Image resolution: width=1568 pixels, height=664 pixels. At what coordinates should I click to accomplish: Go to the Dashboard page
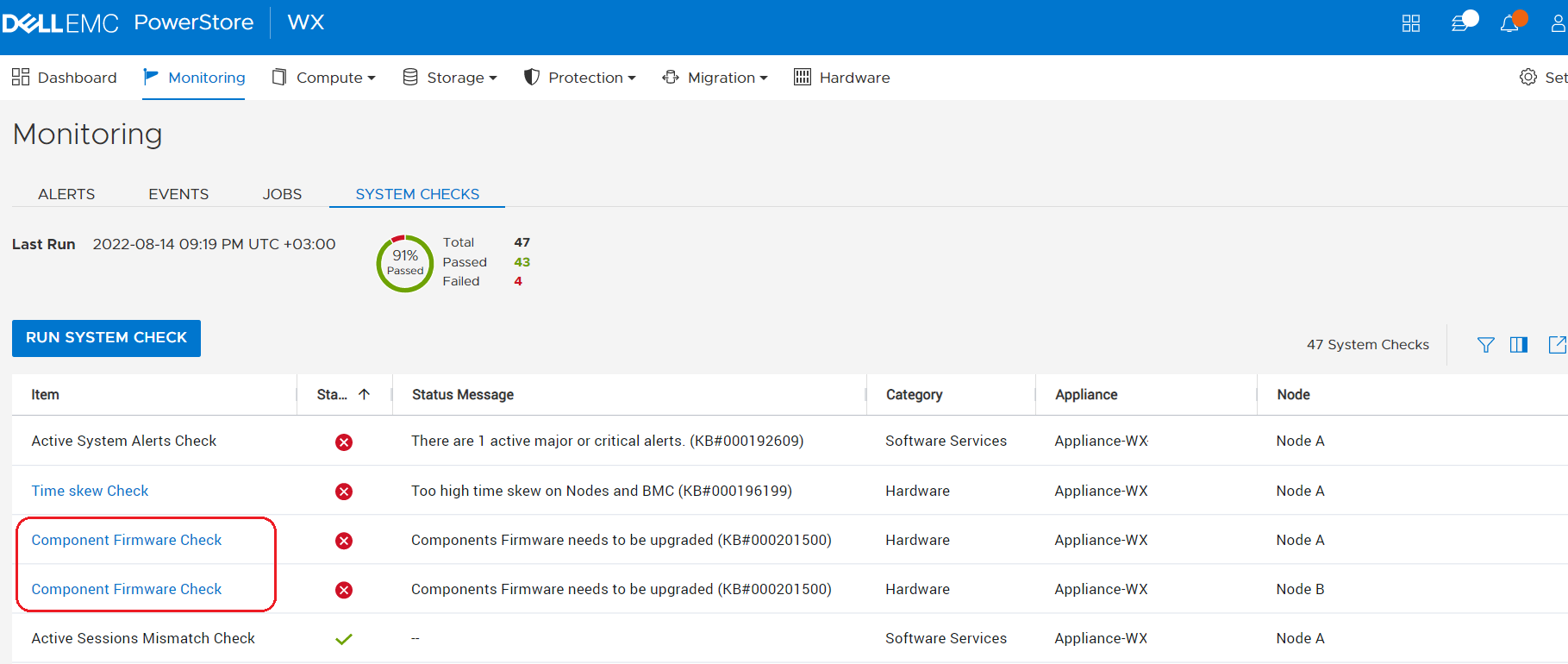(65, 78)
